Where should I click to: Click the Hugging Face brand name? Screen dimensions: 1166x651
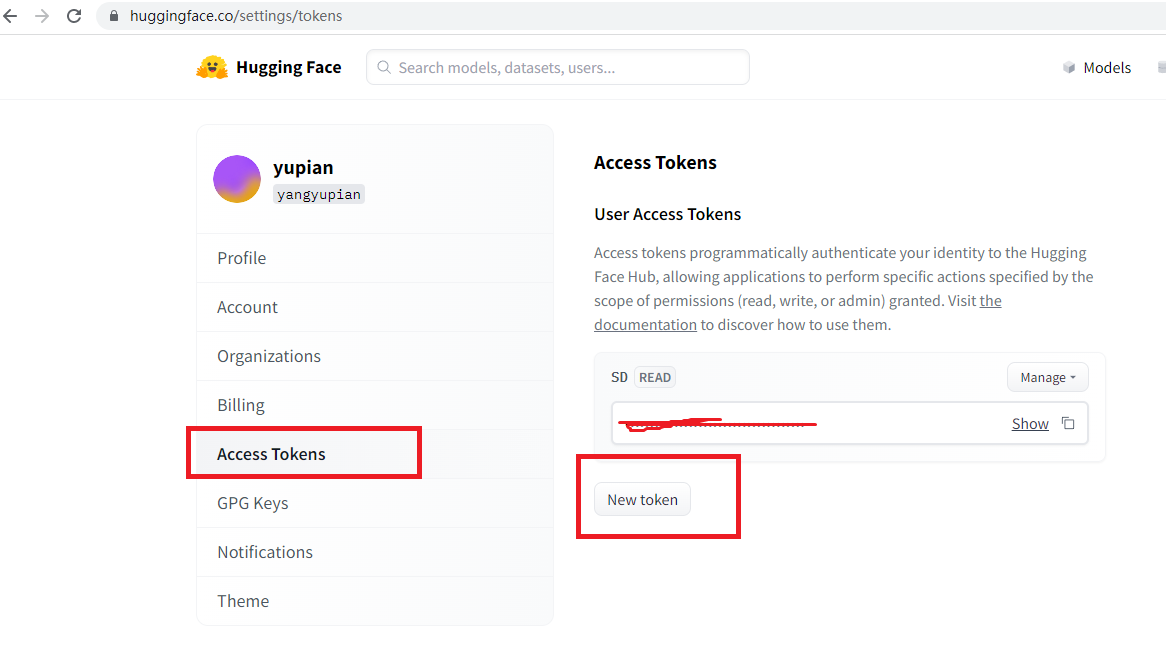click(x=289, y=67)
